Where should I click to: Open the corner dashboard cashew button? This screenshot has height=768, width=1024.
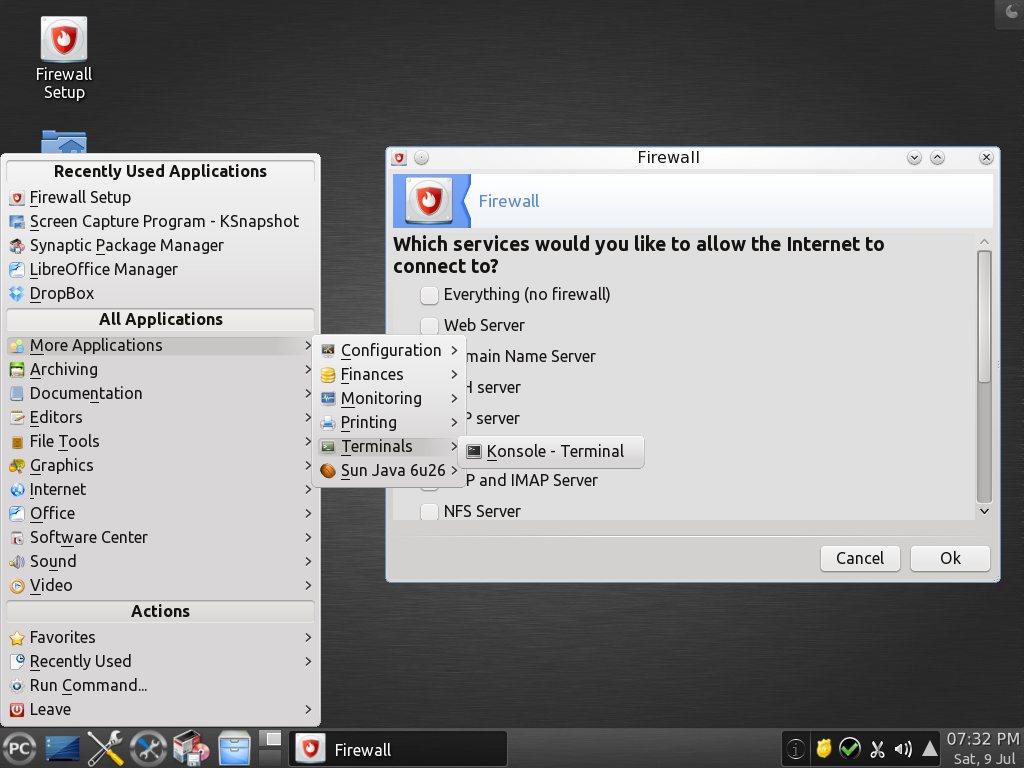pyautogui.click(x=1010, y=13)
